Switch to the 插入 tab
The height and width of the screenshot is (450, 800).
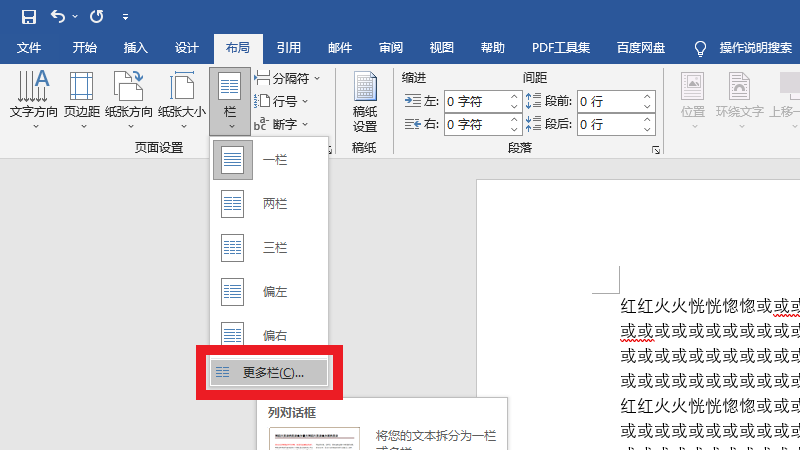(135, 48)
